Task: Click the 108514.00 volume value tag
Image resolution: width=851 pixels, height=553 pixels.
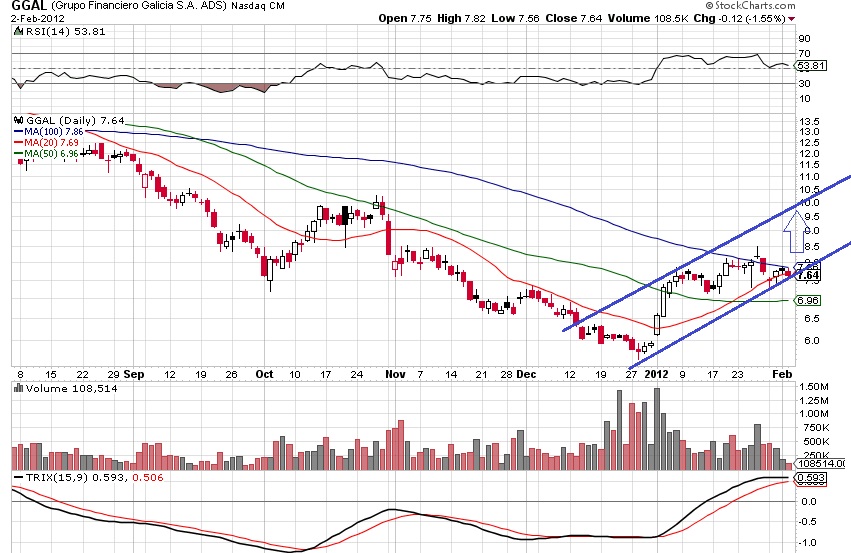Action: click(x=820, y=463)
